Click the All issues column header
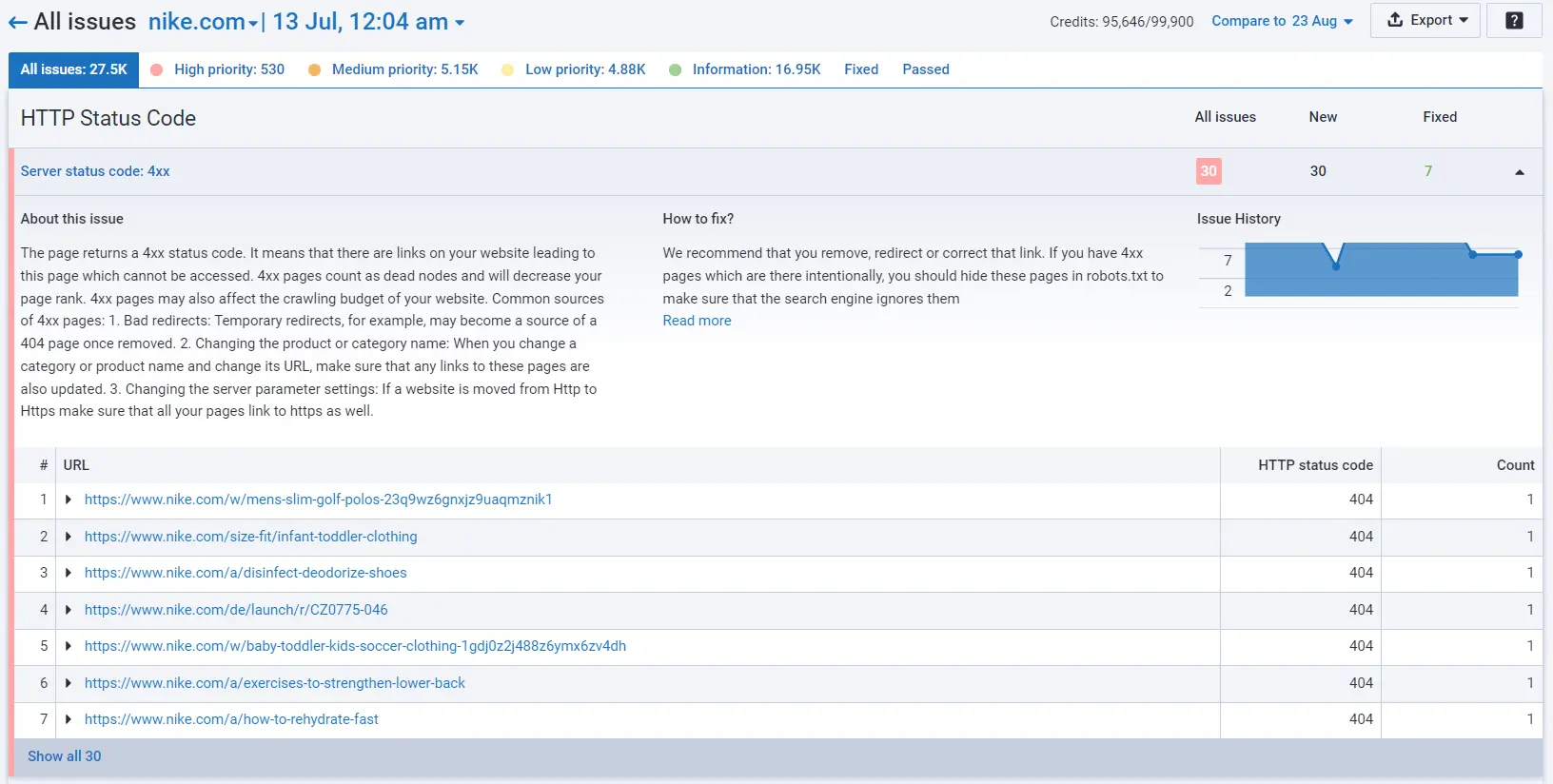The image size is (1553, 784). [x=1226, y=117]
